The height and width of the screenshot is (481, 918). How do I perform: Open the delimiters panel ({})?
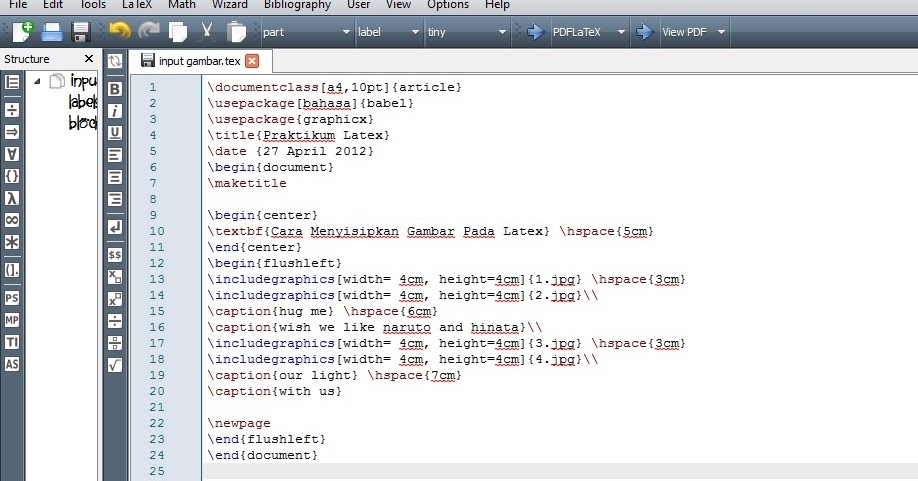tap(12, 176)
